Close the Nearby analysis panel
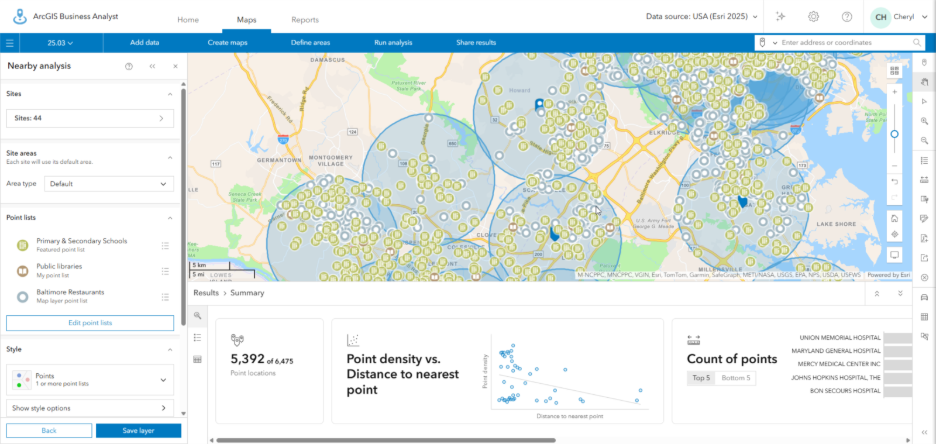The width and height of the screenshot is (936, 444). pyautogui.click(x=175, y=66)
